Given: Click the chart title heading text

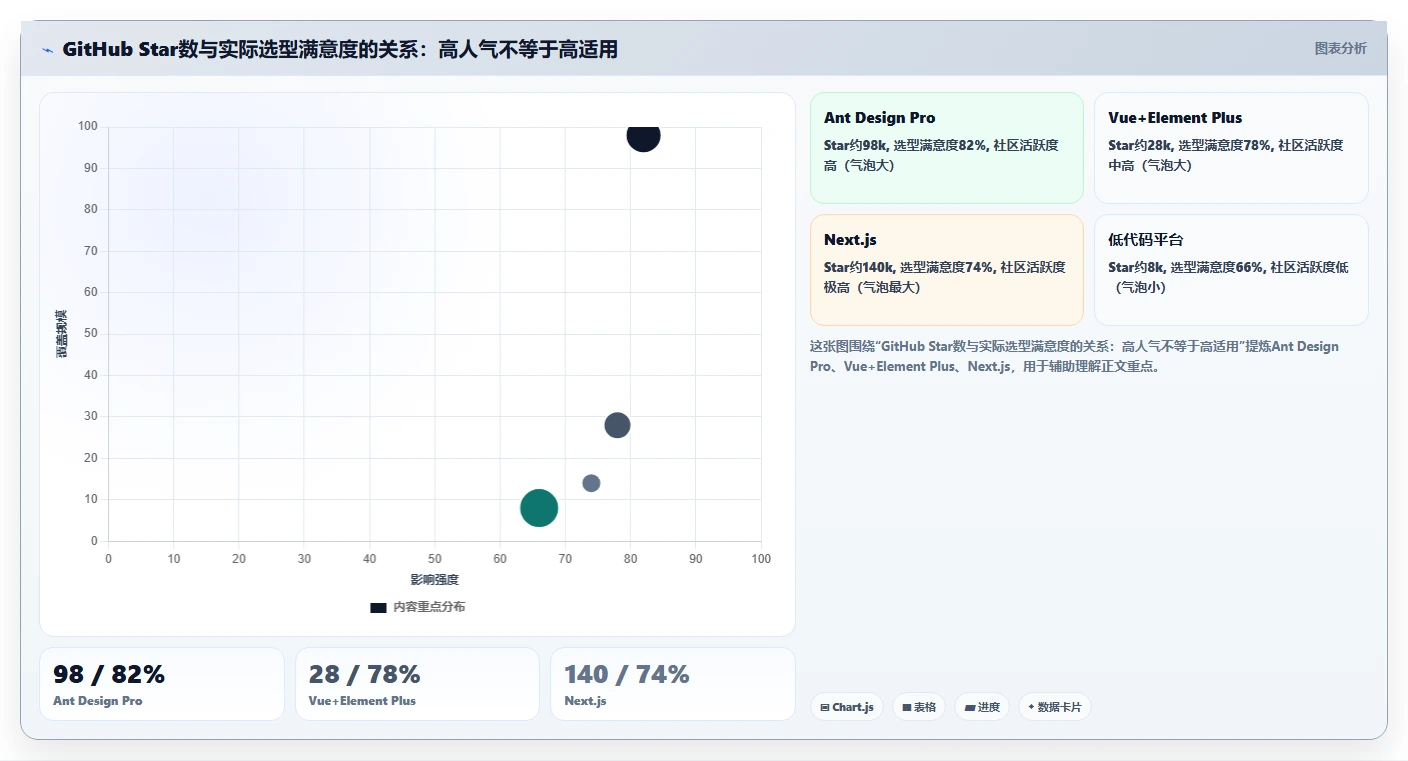Looking at the screenshot, I should pyautogui.click(x=340, y=49).
